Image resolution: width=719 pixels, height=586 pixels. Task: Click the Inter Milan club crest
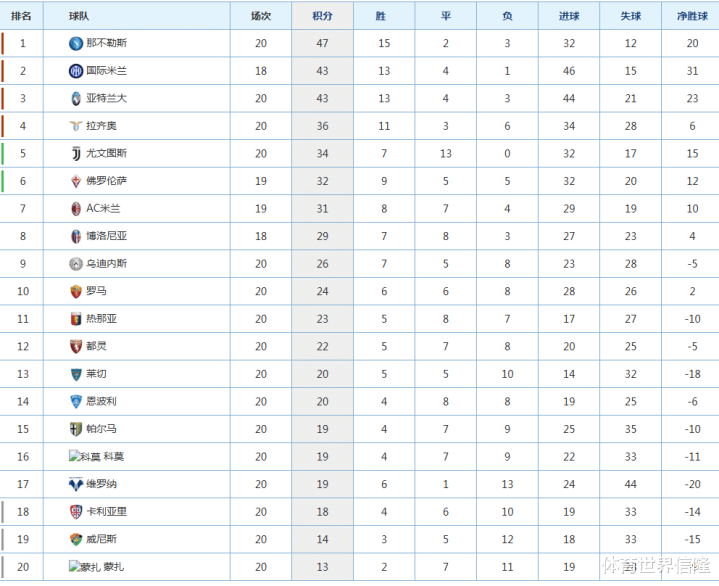(76, 71)
